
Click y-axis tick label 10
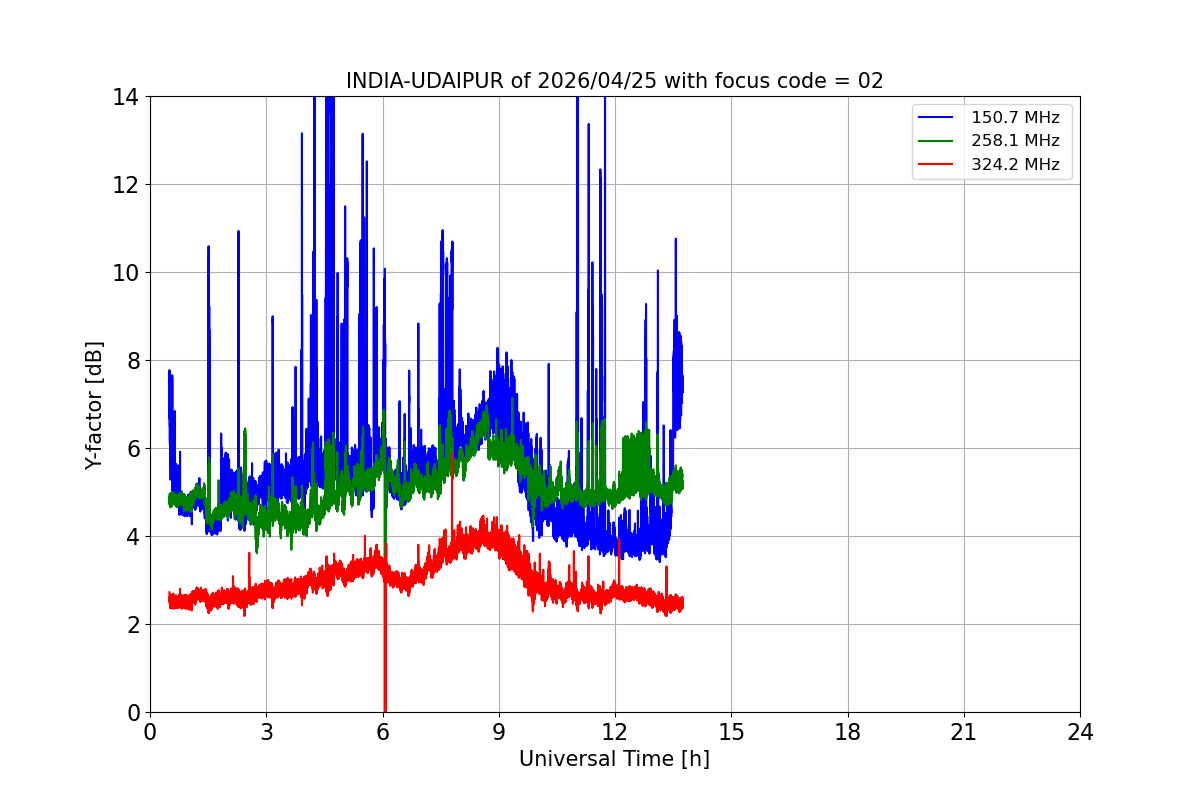click(126, 273)
